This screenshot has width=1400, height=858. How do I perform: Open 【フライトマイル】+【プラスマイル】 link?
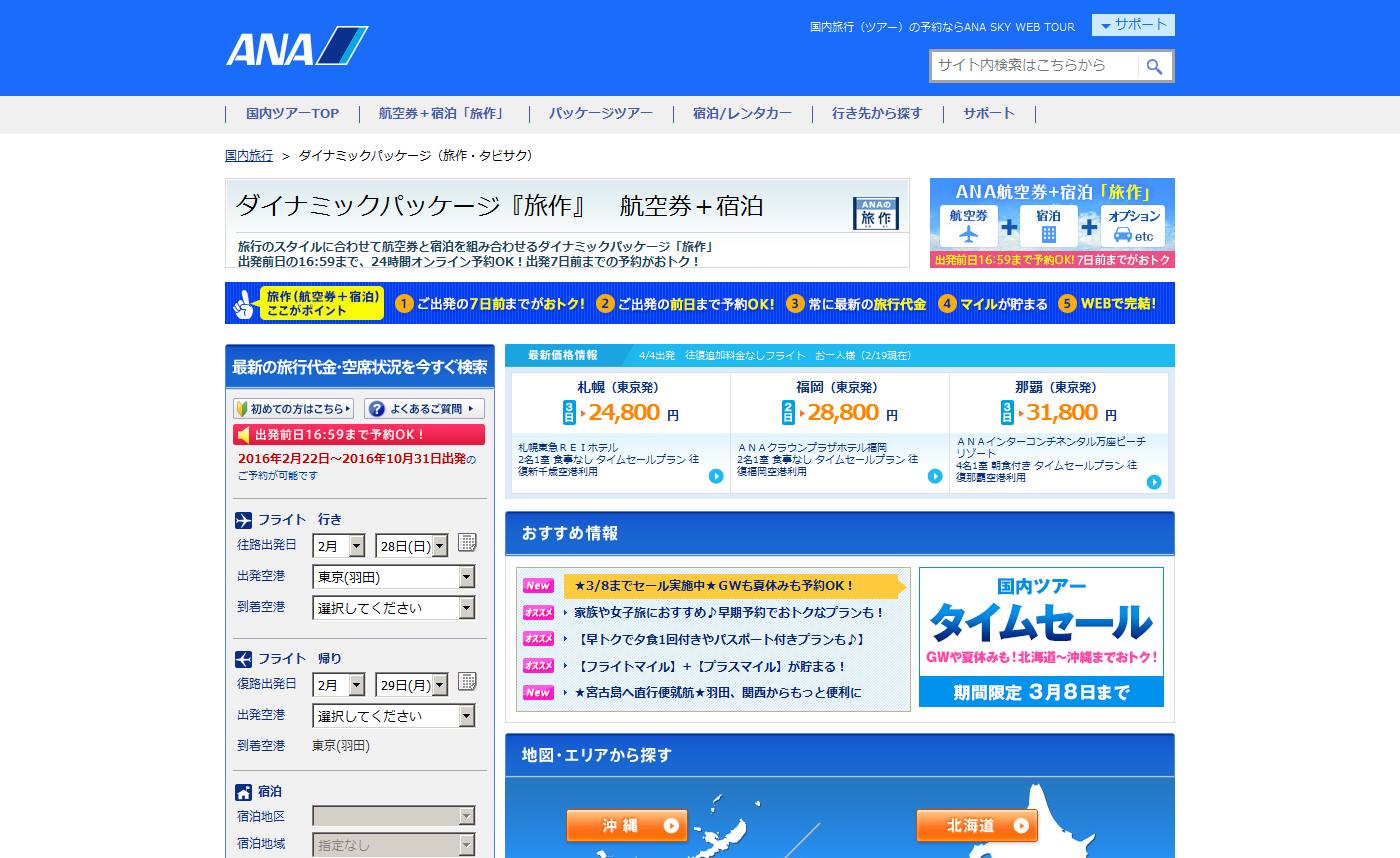(712, 666)
